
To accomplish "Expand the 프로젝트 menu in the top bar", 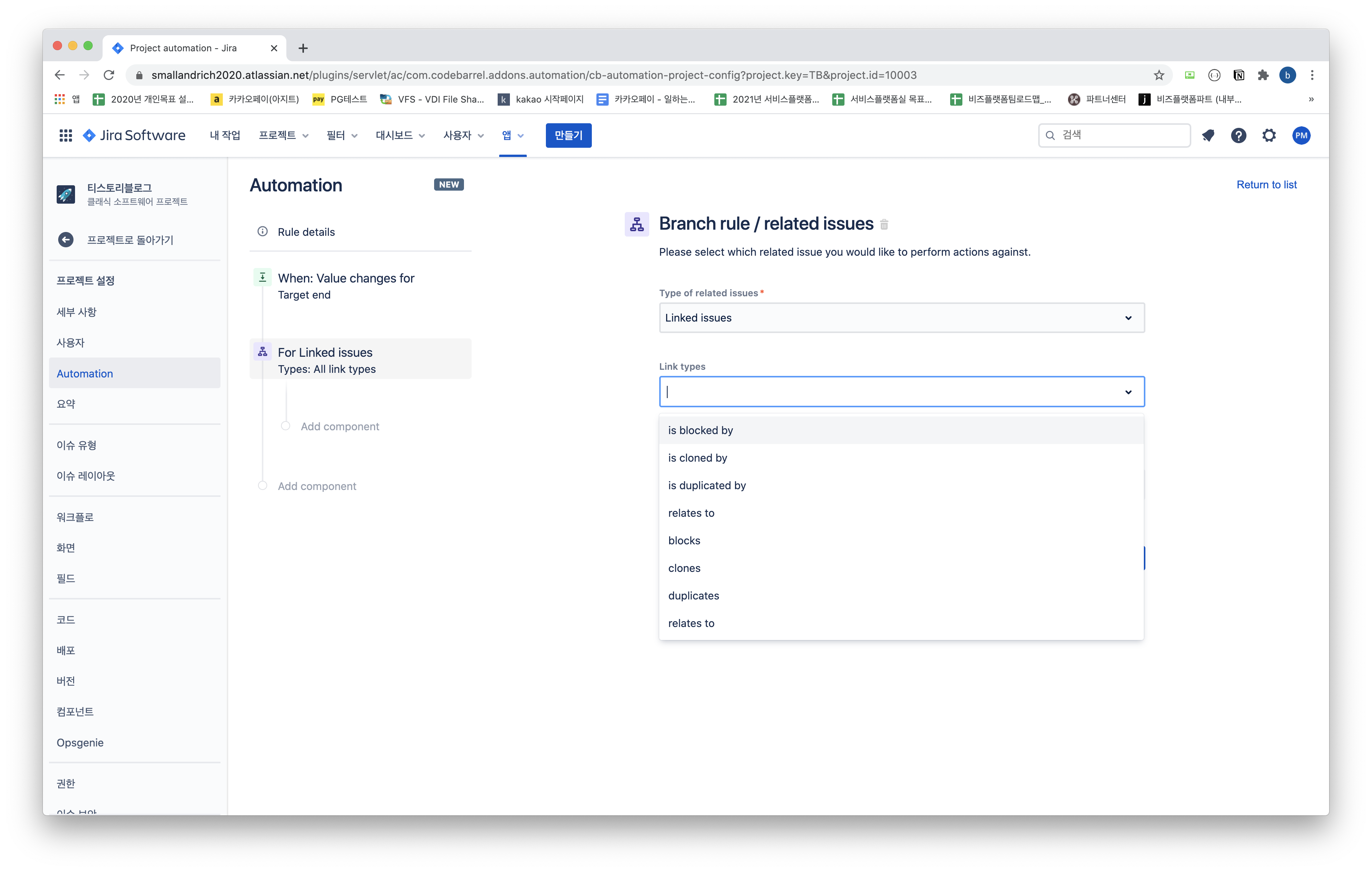I will [x=283, y=136].
